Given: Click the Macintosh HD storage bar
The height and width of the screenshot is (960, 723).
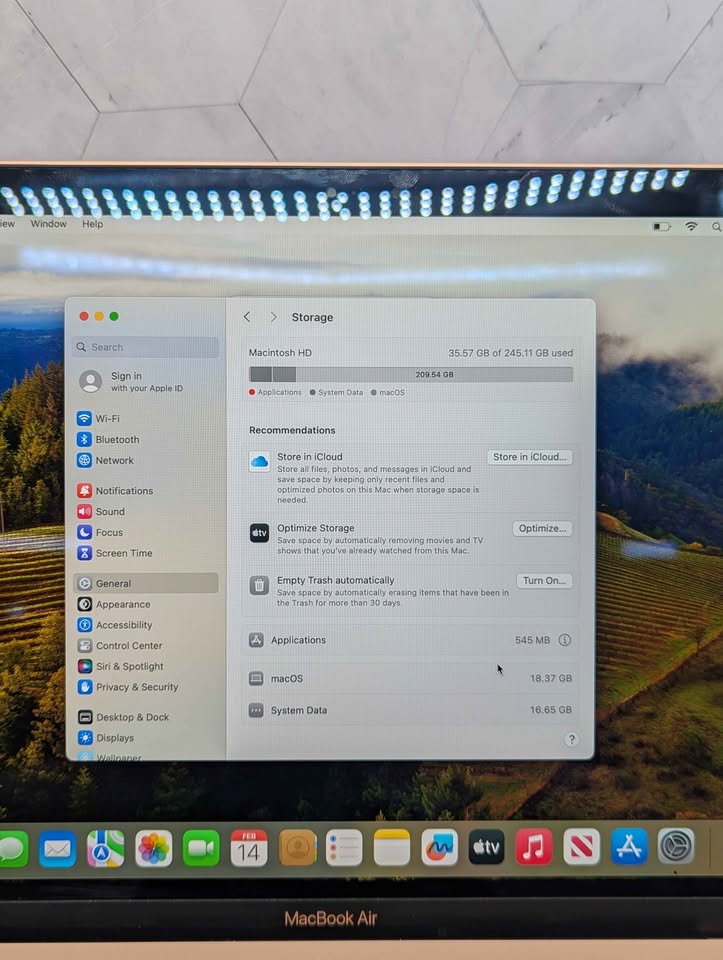Looking at the screenshot, I should [410, 374].
